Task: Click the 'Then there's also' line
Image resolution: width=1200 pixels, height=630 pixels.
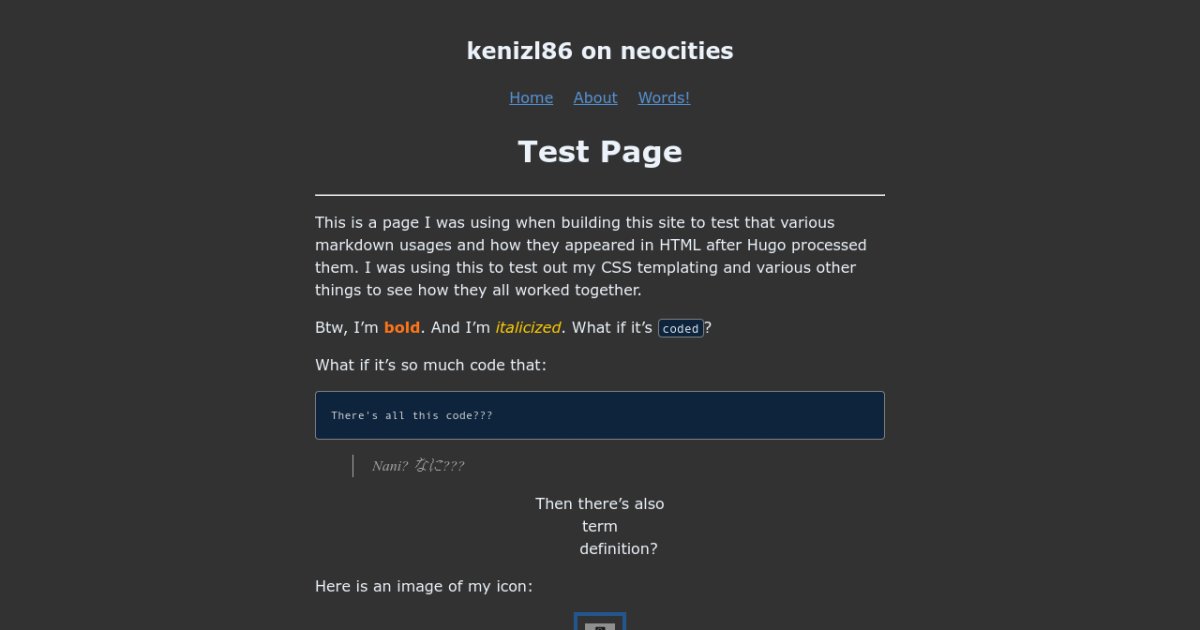Action: pos(599,504)
